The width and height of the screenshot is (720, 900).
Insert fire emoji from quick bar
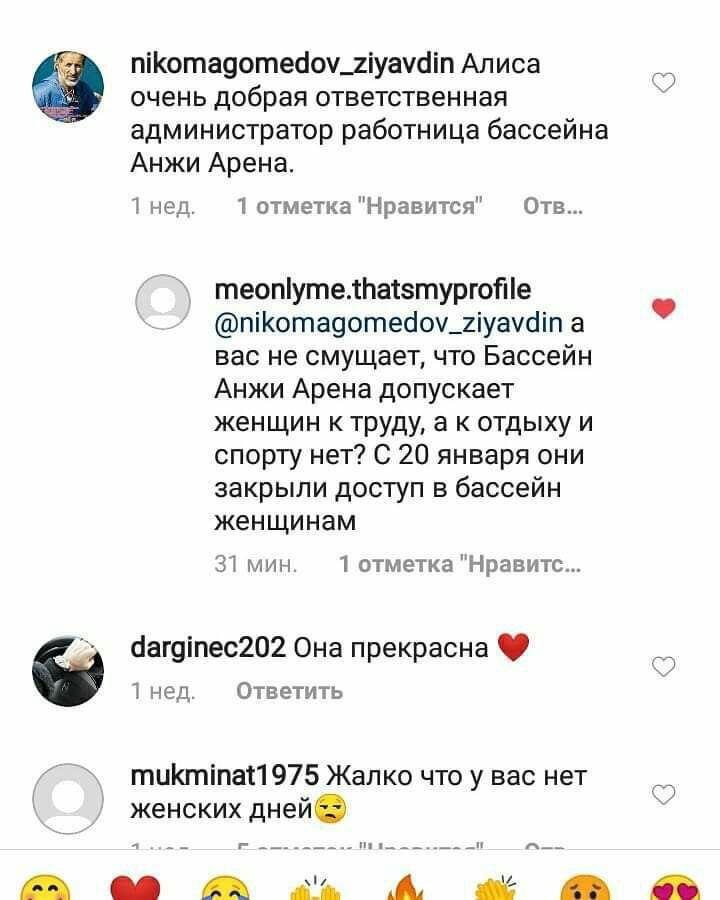click(x=405, y=887)
